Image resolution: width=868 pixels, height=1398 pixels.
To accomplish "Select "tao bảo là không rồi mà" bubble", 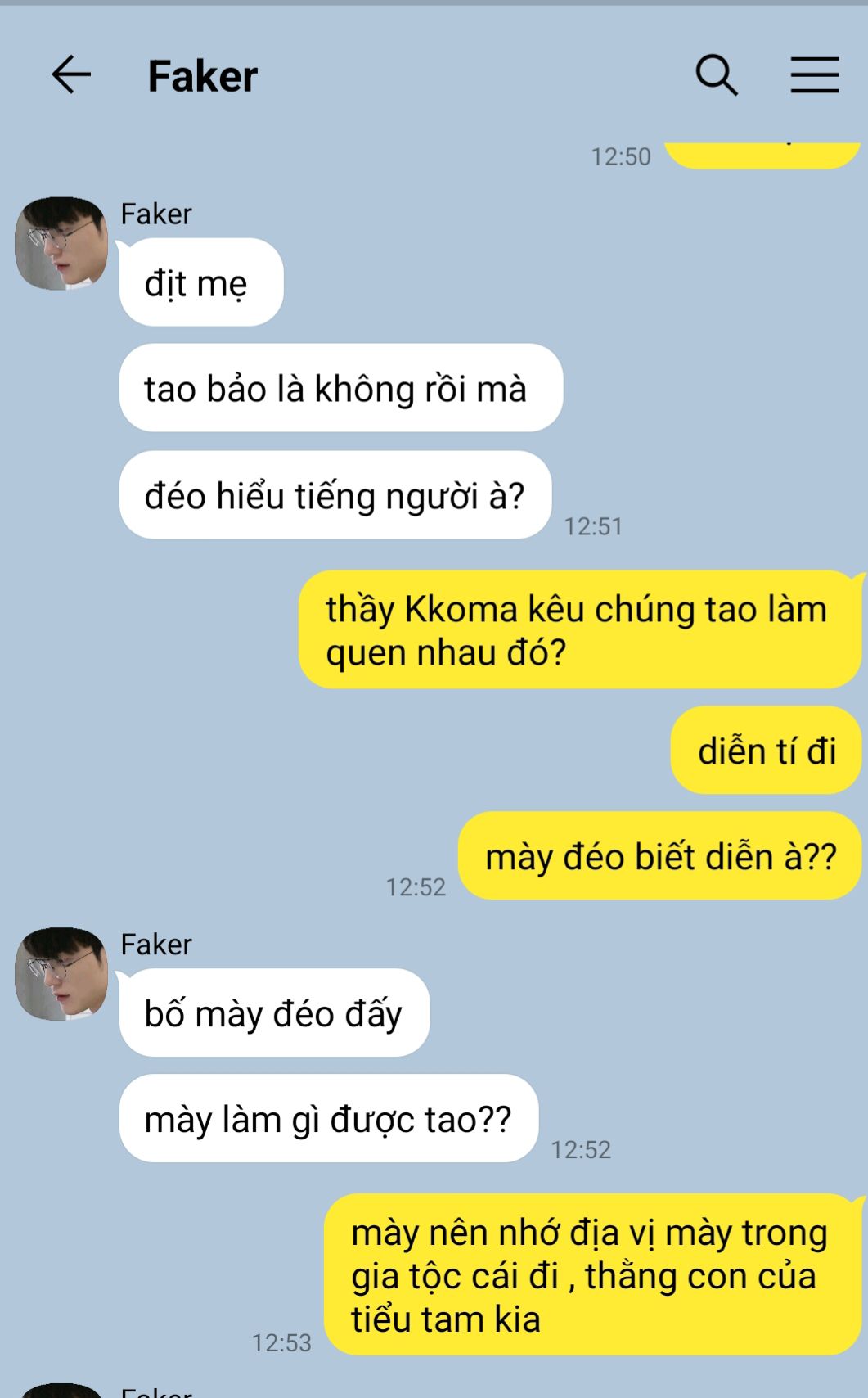I will (341, 388).
